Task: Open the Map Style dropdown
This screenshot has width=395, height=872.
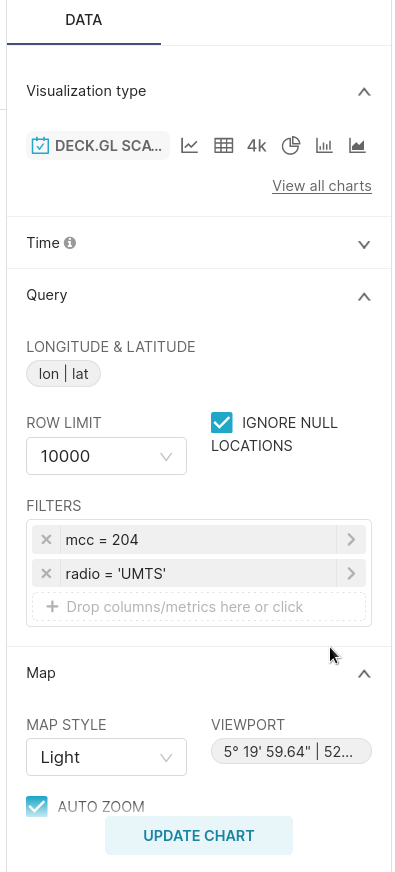Action: coord(106,757)
